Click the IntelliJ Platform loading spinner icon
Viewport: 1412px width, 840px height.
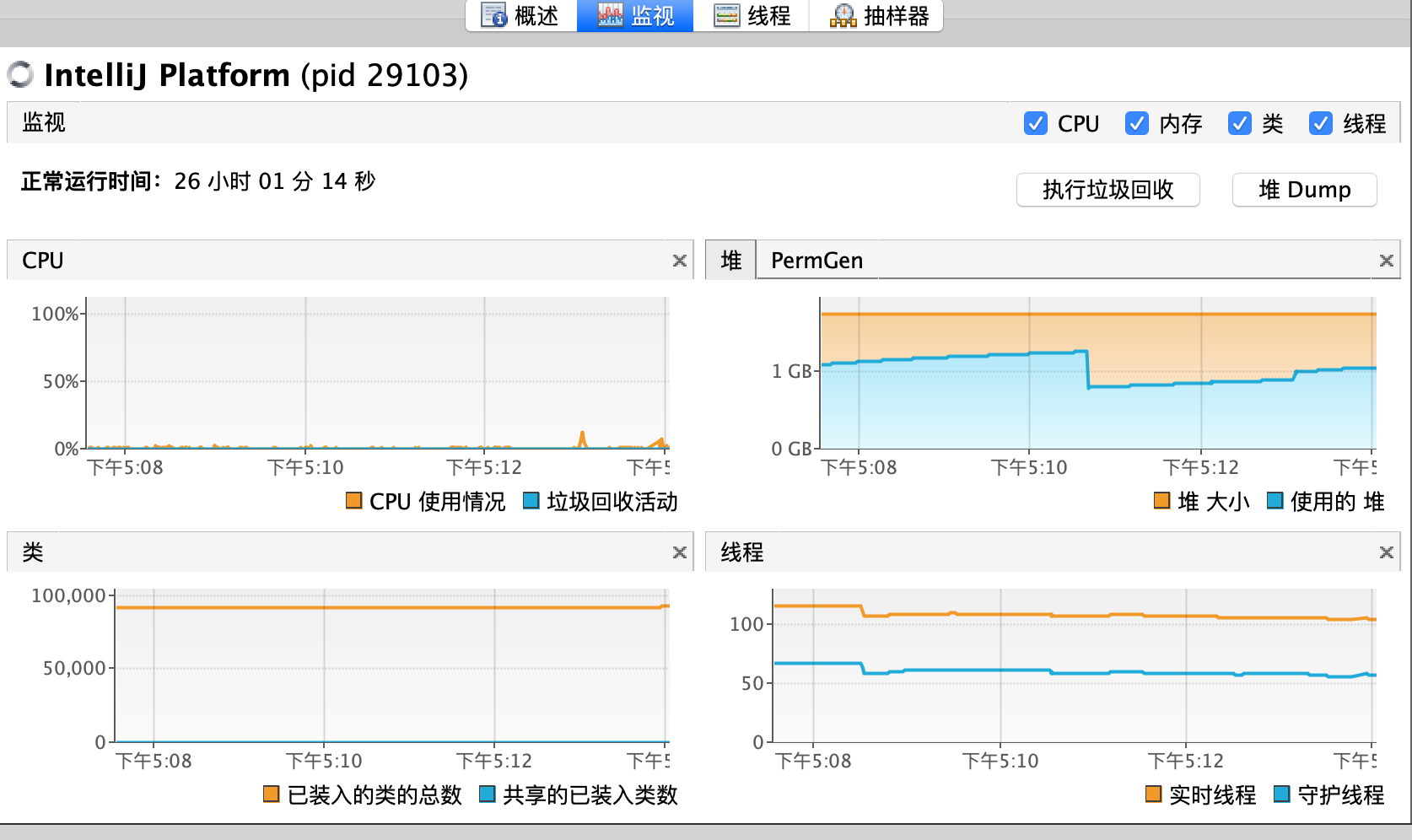tap(20, 74)
